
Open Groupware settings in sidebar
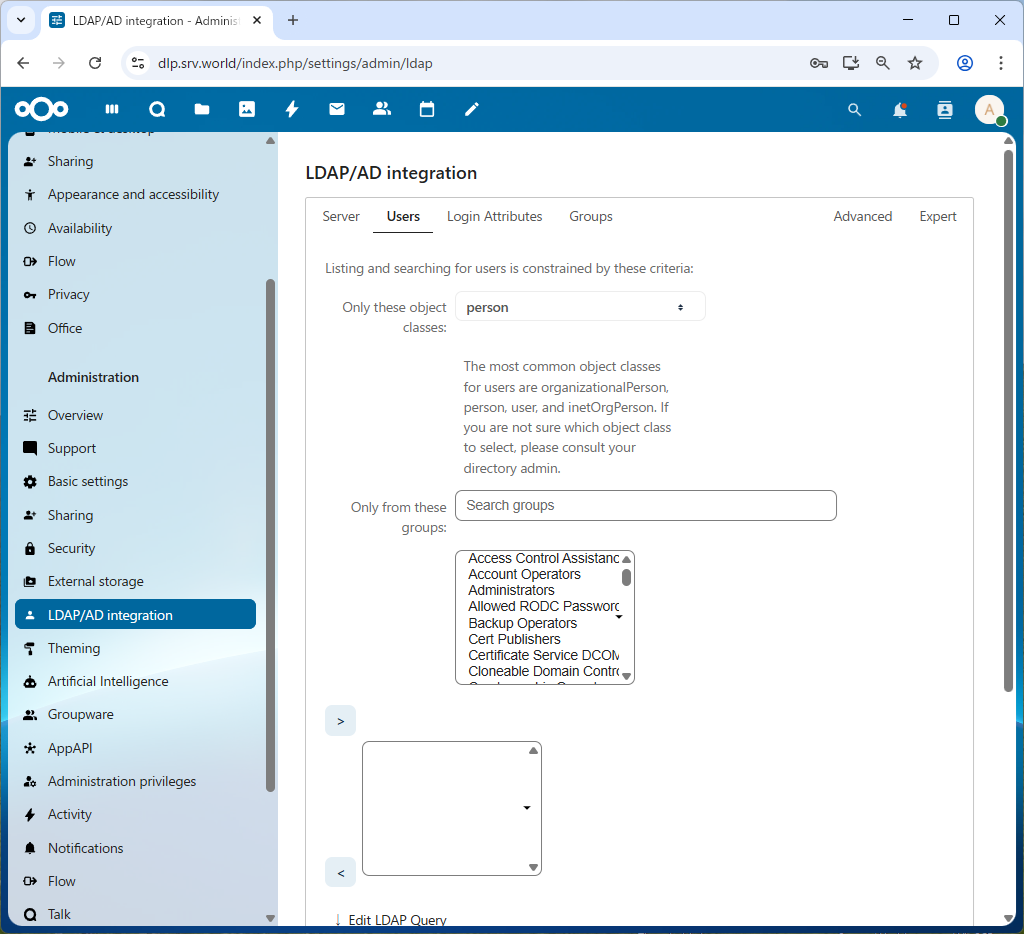(80, 715)
